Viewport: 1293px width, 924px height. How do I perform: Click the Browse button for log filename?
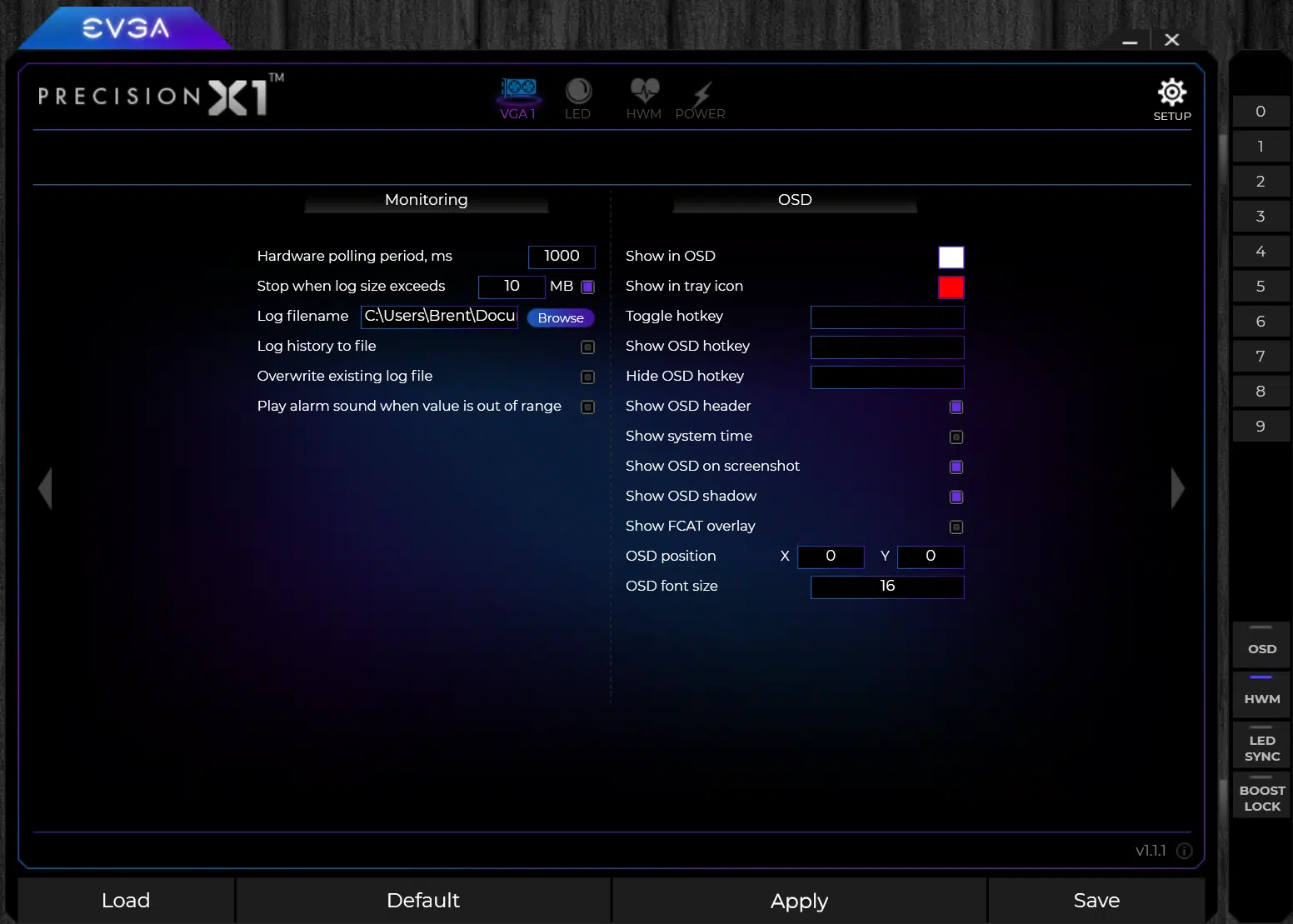click(x=561, y=317)
